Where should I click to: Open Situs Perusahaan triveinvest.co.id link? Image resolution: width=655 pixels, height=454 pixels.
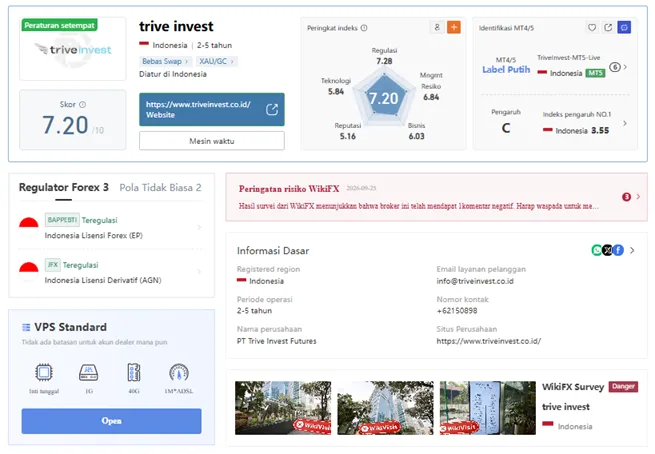click(x=489, y=341)
